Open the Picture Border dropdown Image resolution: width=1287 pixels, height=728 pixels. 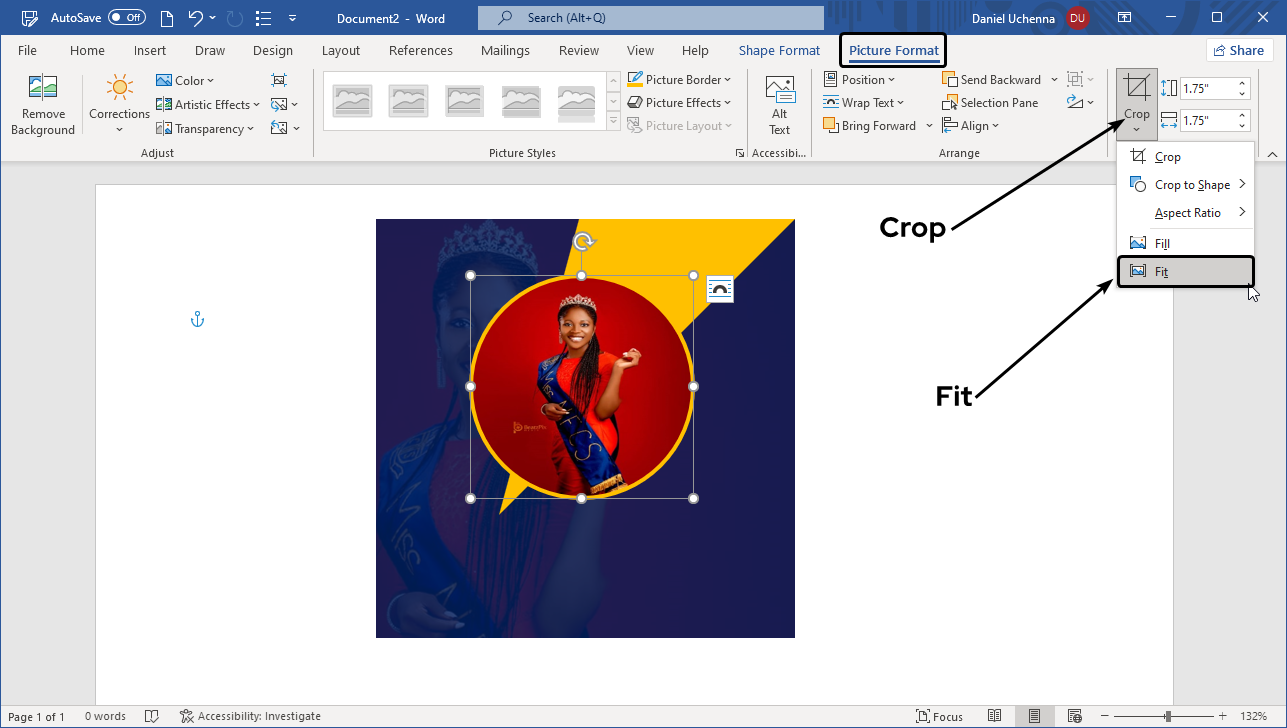680,80
